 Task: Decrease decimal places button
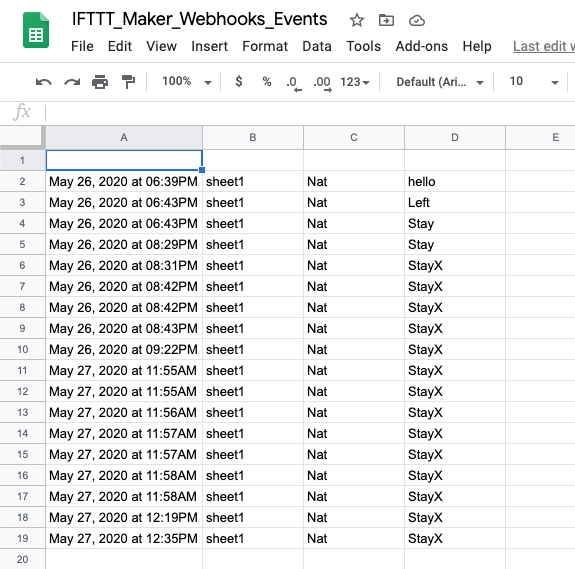click(x=294, y=83)
